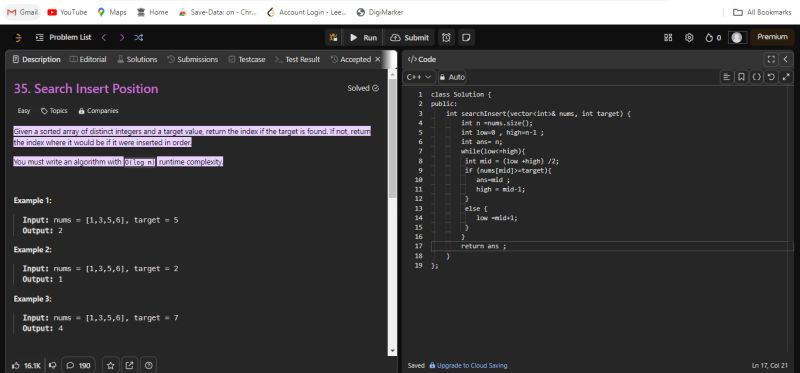This screenshot has width=800, height=373.
Task: Open the notes sticky icon
Action: pyautogui.click(x=465, y=38)
